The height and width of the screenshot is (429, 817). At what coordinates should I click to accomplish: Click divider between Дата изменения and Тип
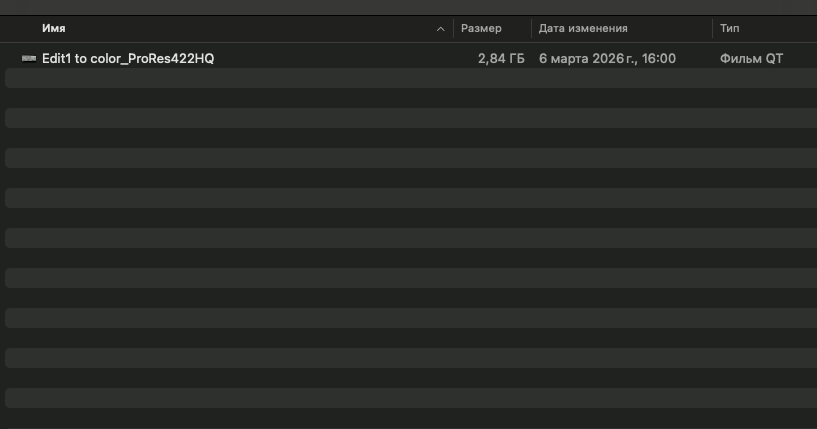point(712,29)
